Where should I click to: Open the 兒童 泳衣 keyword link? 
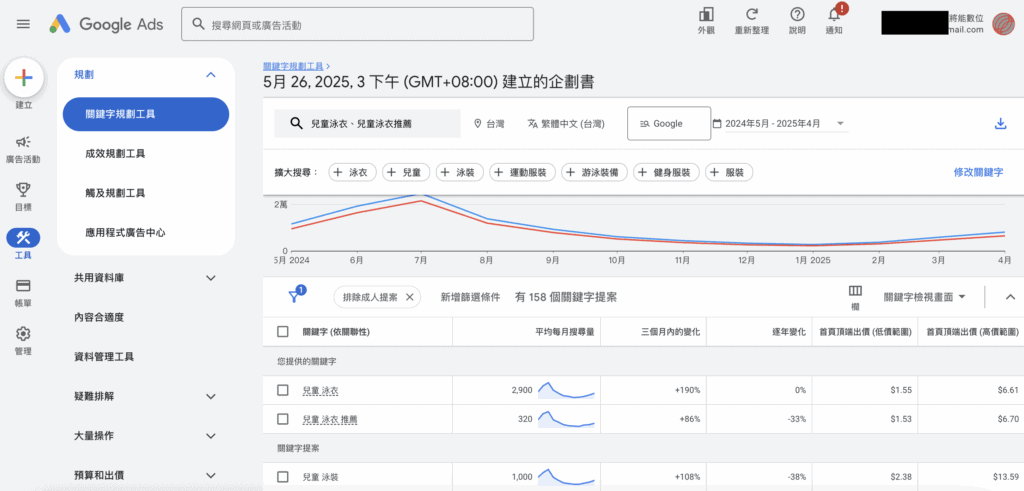tap(321, 390)
